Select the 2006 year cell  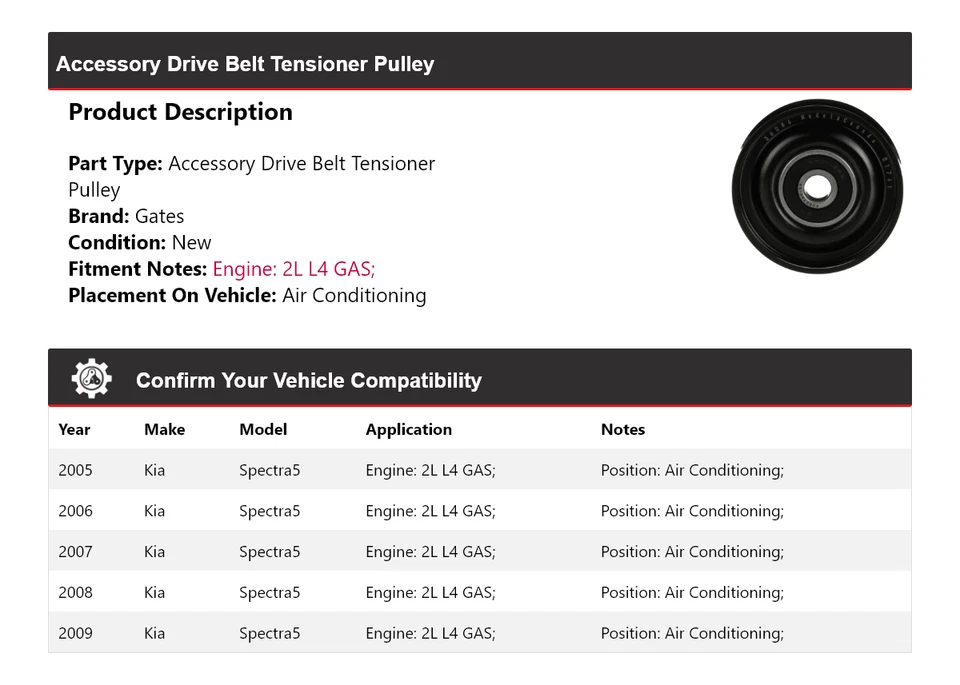click(x=75, y=511)
